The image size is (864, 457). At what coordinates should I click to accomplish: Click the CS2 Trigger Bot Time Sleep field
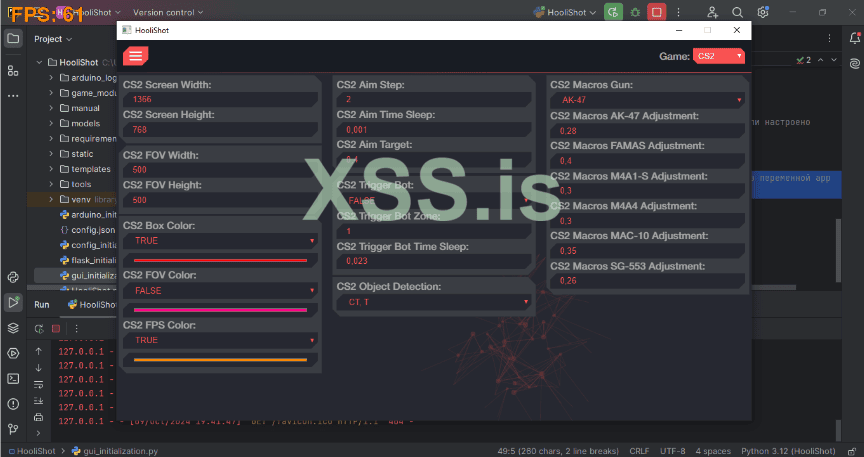coord(434,261)
